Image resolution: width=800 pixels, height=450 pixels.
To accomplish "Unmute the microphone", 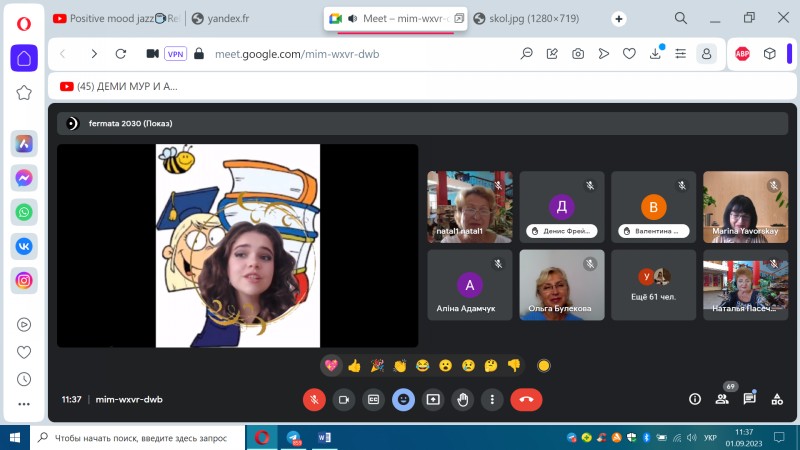I will (x=314, y=399).
